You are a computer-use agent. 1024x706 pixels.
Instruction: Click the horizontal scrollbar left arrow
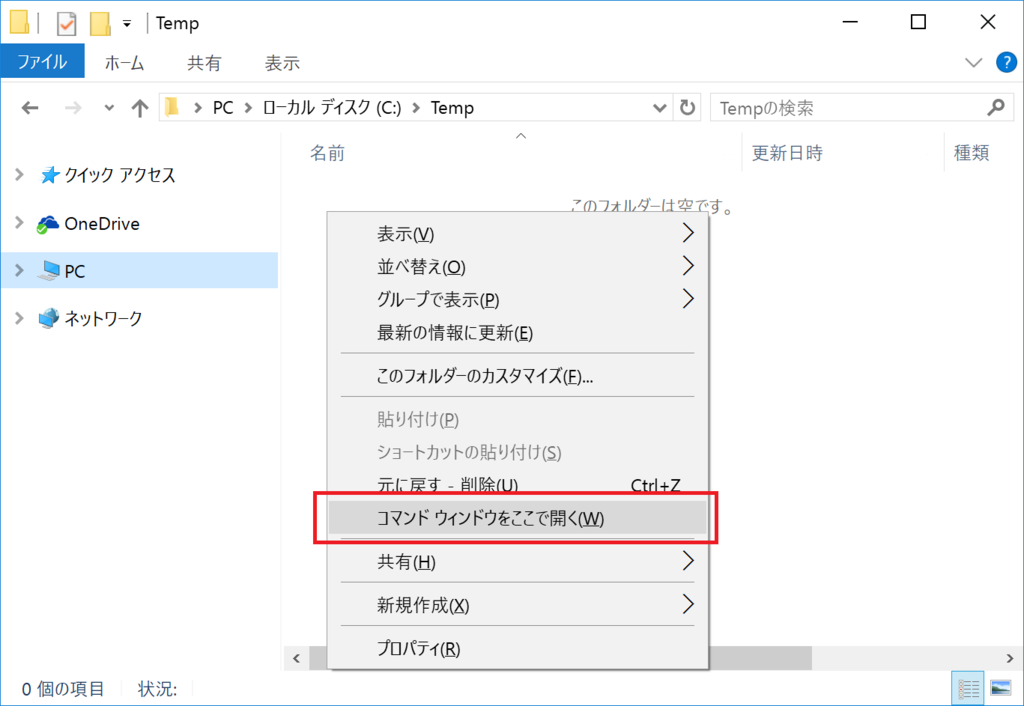tap(296, 658)
